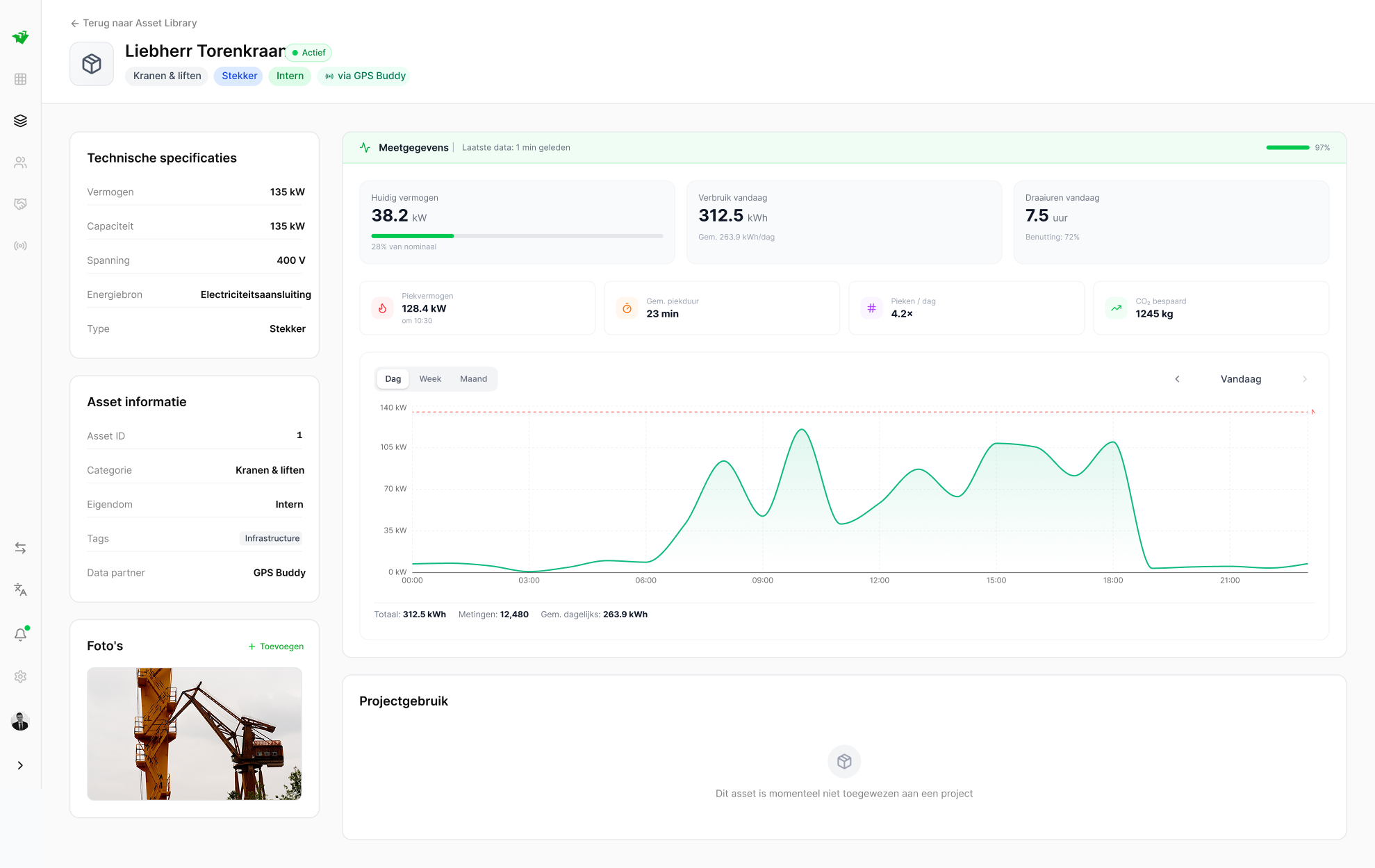Open the grid dashboard sidebar icon
Image resolution: width=1375 pixels, height=868 pixels.
point(20,79)
